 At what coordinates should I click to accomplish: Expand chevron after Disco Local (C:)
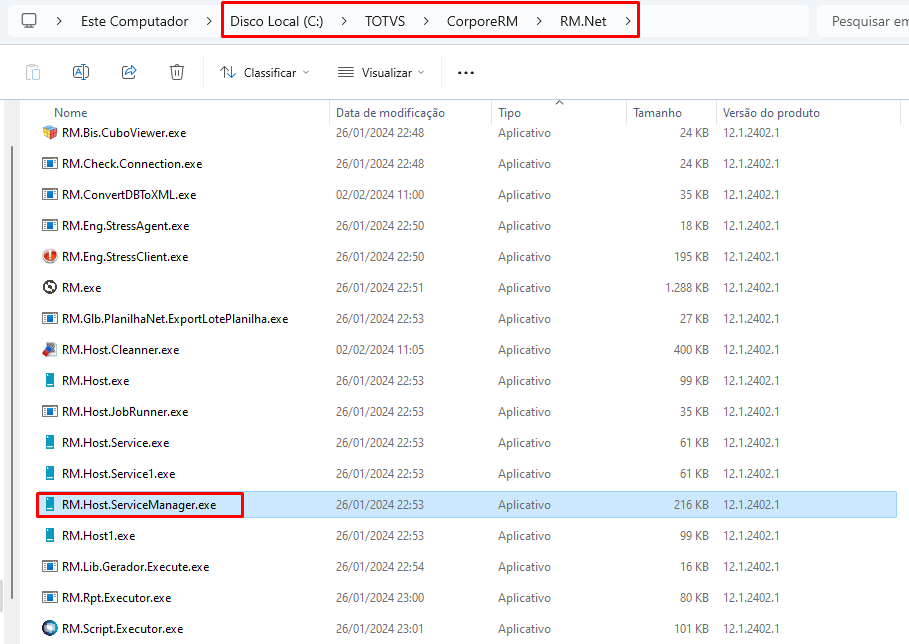tap(344, 21)
